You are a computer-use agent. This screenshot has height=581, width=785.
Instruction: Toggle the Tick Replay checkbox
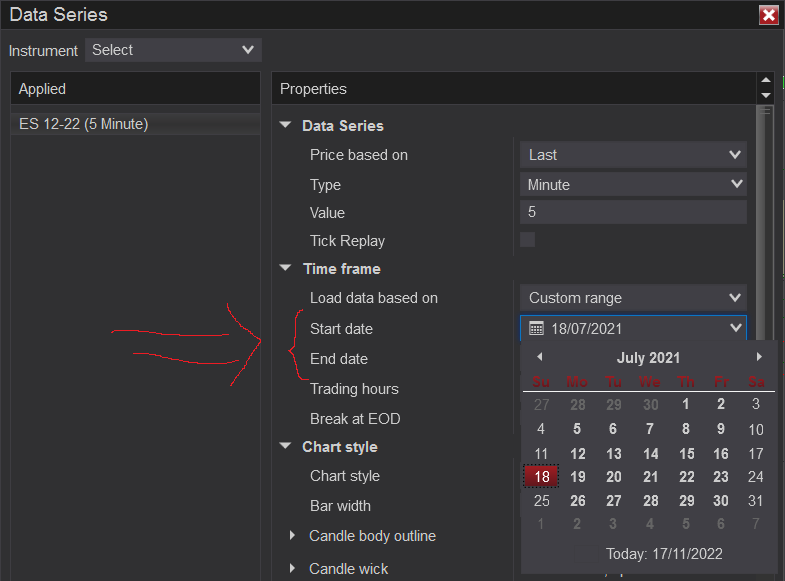tap(527, 240)
